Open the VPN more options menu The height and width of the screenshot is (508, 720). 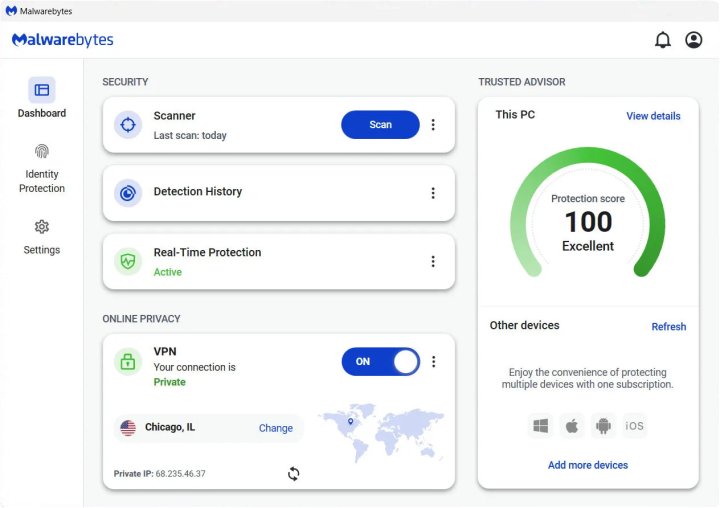coord(433,362)
